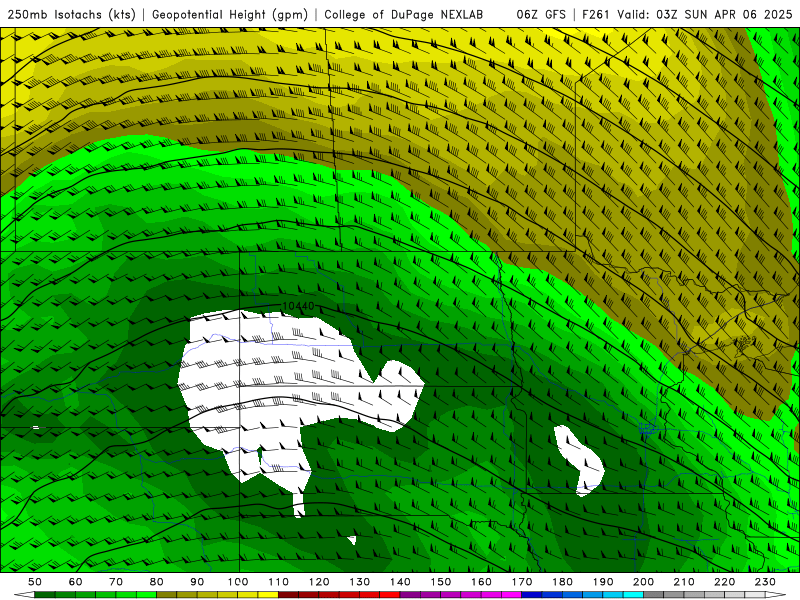Click the '140' value on the color scale
The height and width of the screenshot is (600, 800).
(x=401, y=582)
